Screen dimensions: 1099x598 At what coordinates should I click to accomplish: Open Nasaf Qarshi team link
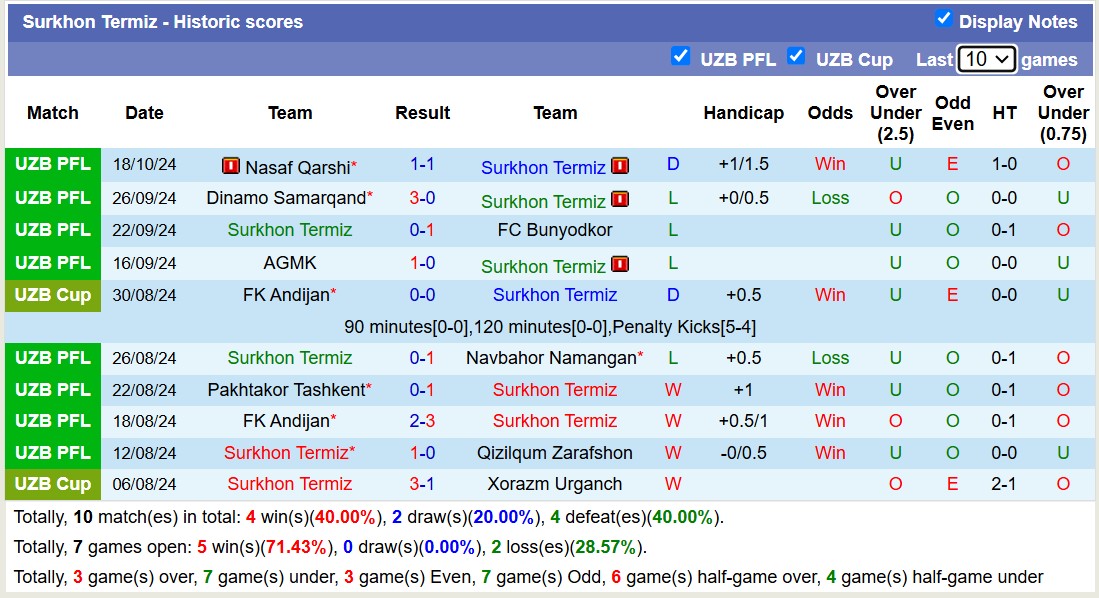(297, 167)
